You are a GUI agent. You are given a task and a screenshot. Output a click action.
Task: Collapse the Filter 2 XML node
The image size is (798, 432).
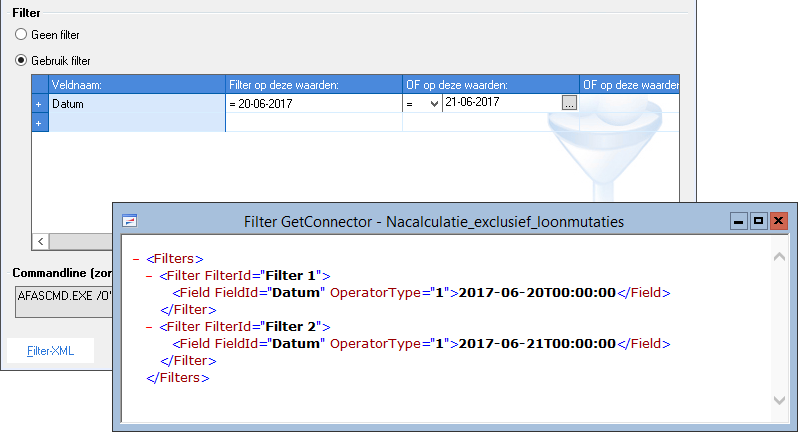[x=149, y=327]
